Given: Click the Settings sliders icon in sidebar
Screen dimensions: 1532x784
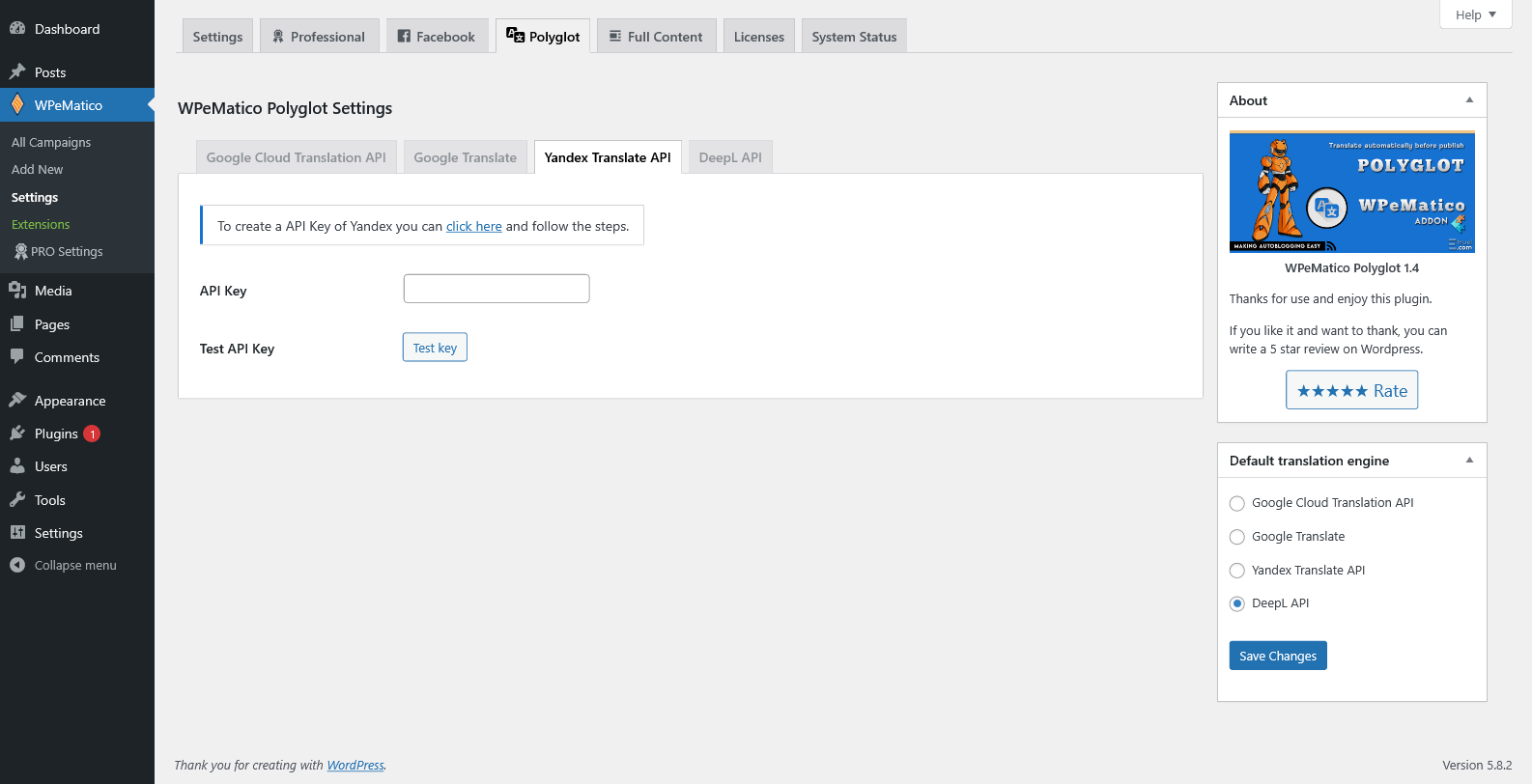Looking at the screenshot, I should 17,533.
